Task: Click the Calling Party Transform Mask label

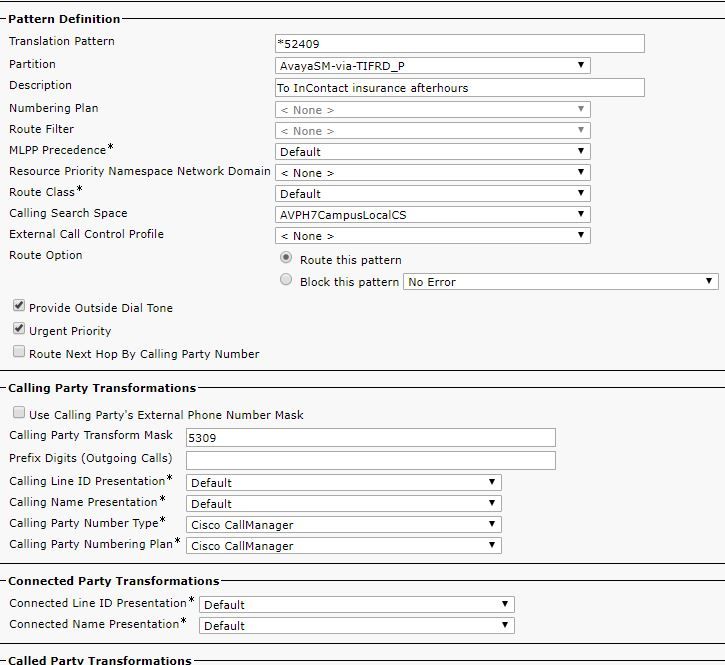Action: coord(91,435)
